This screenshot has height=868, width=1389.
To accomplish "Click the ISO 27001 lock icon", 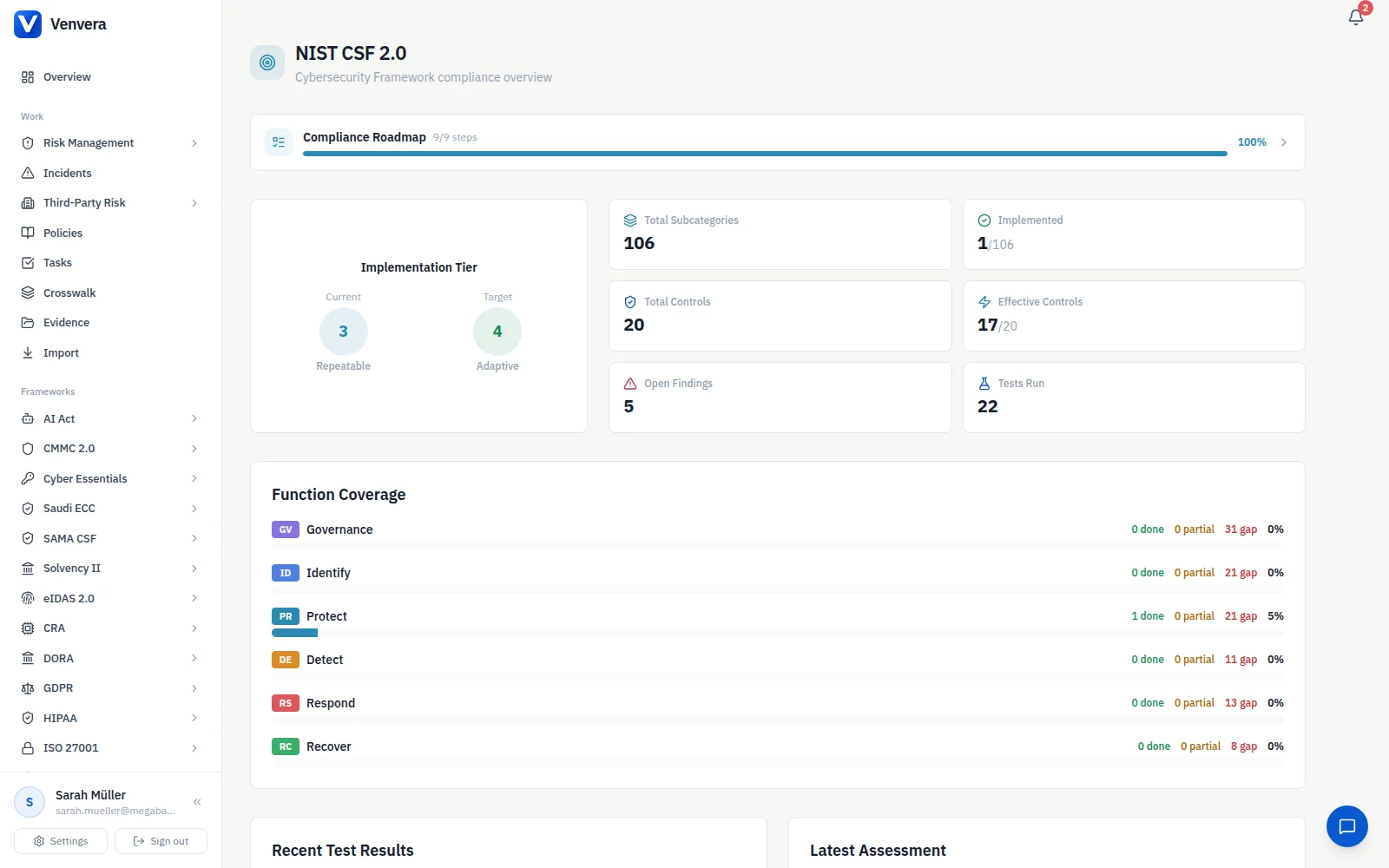I will click(x=28, y=748).
